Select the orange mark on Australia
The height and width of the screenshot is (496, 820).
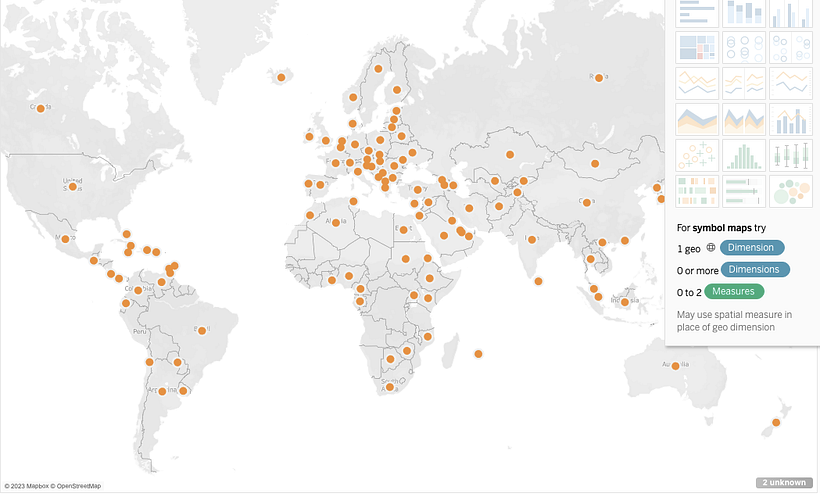(x=675, y=366)
